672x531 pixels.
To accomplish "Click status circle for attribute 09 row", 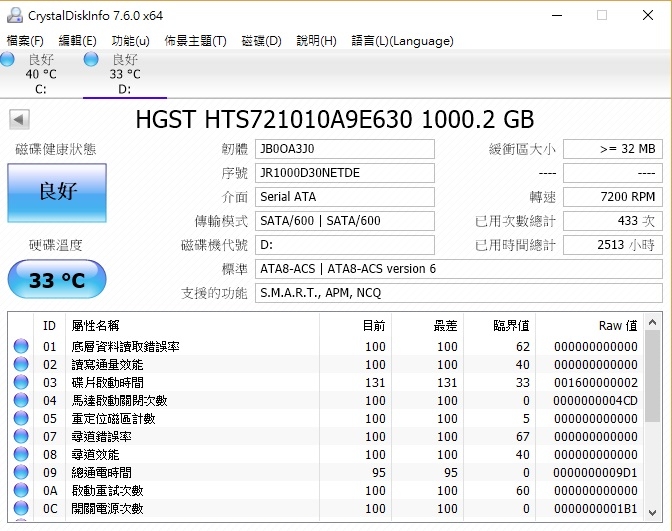I will point(21,472).
